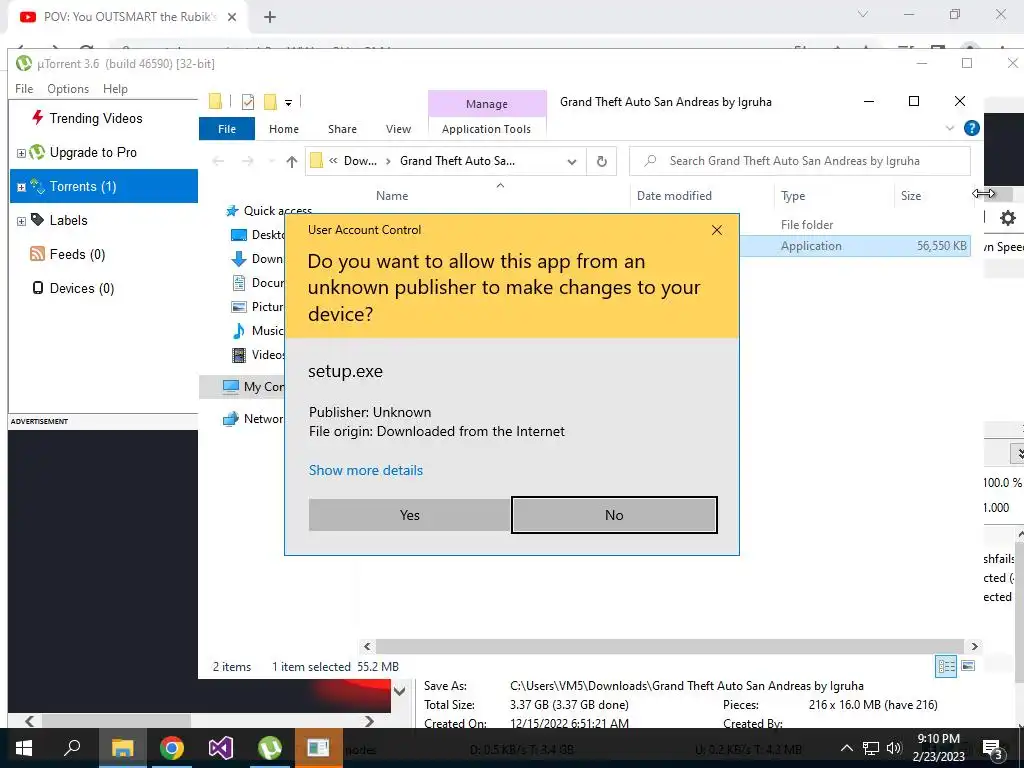Click the Explorer search field
This screenshot has height=768, width=1024.
tap(799, 161)
